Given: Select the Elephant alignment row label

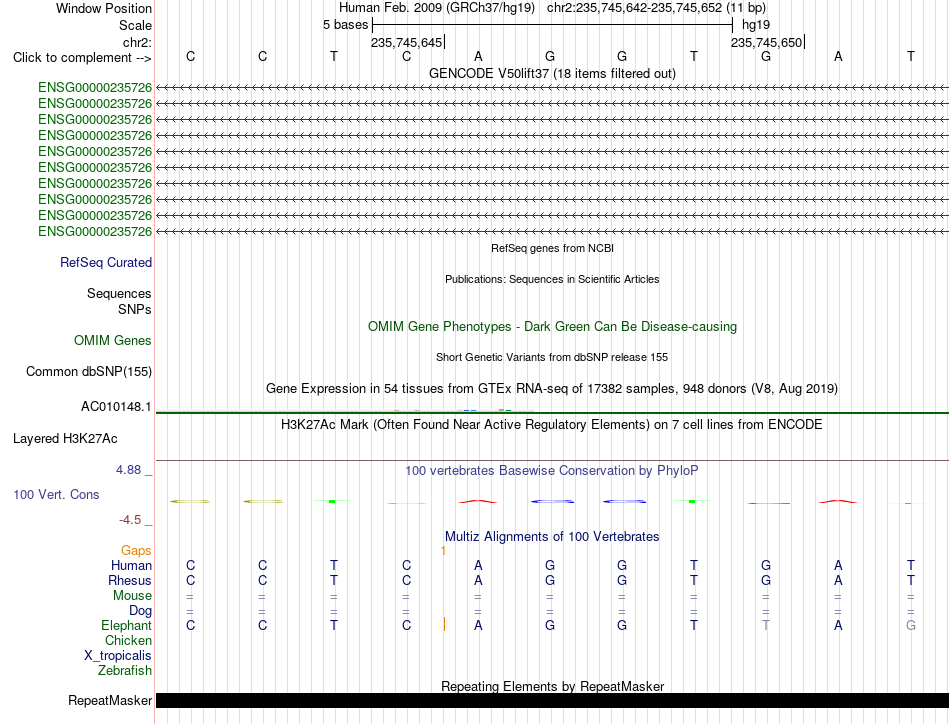Looking at the screenshot, I should tap(127, 625).
